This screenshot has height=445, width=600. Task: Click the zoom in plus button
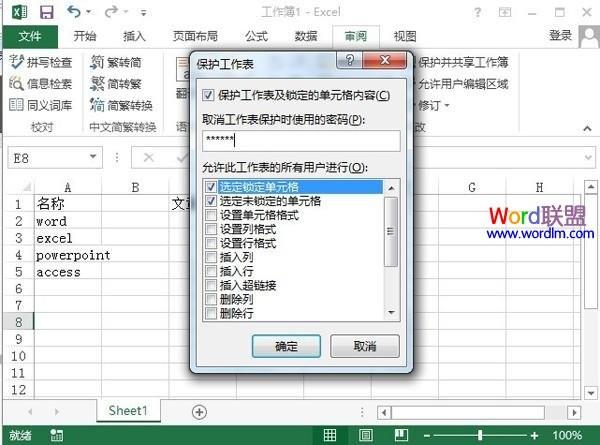(535, 435)
